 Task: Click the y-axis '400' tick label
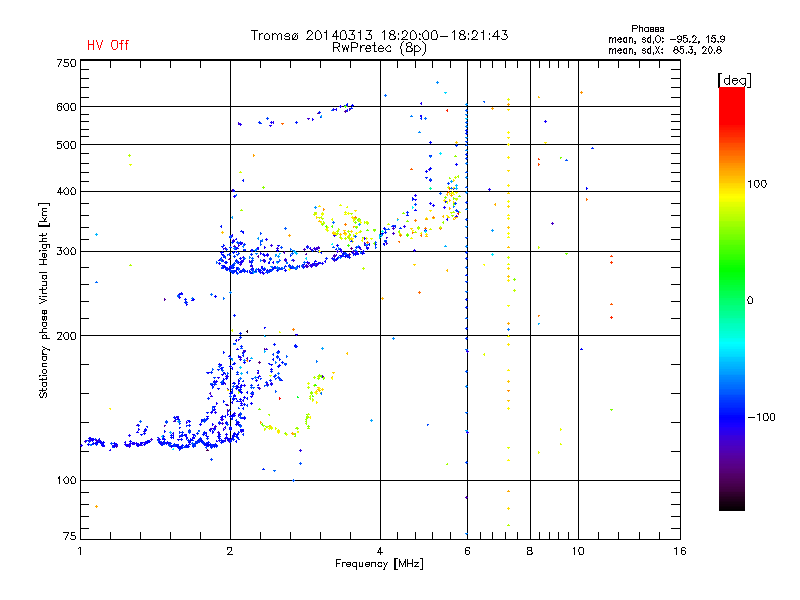[x=67, y=191]
